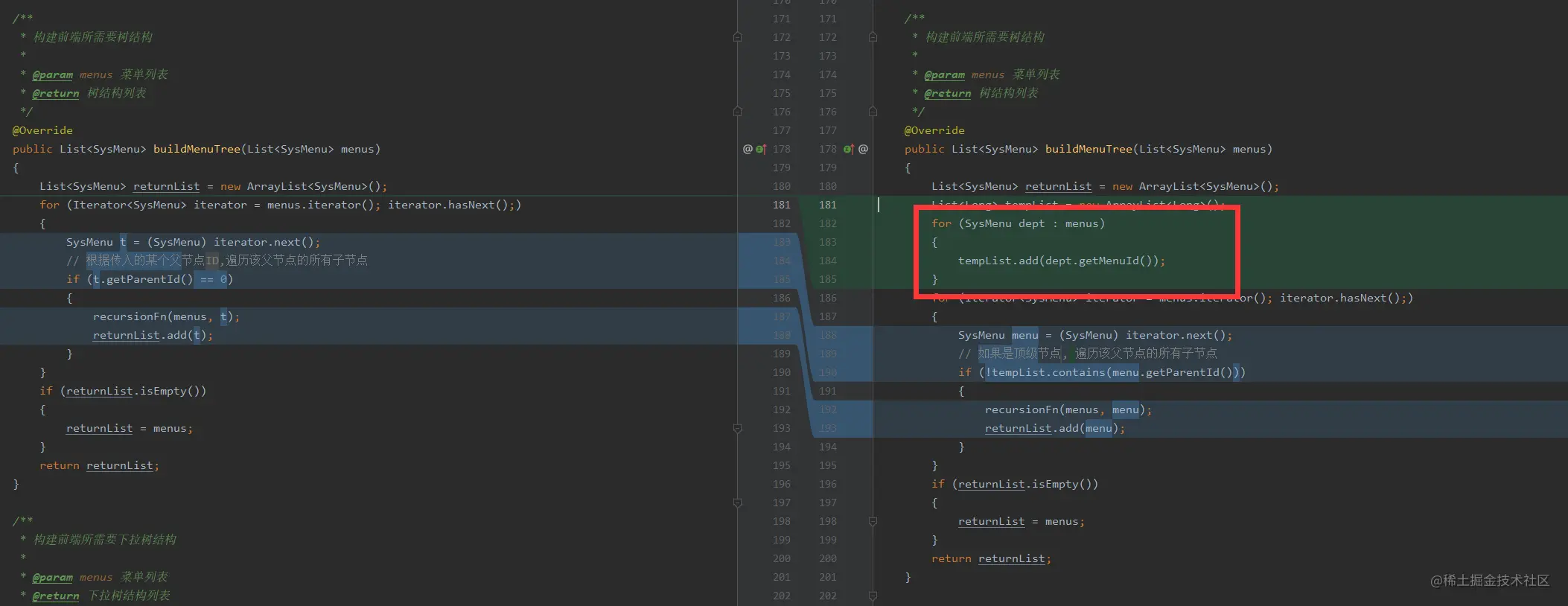Toggle left pane fold marker at line 197
Screen dimensions: 1568x606
pos(737,503)
